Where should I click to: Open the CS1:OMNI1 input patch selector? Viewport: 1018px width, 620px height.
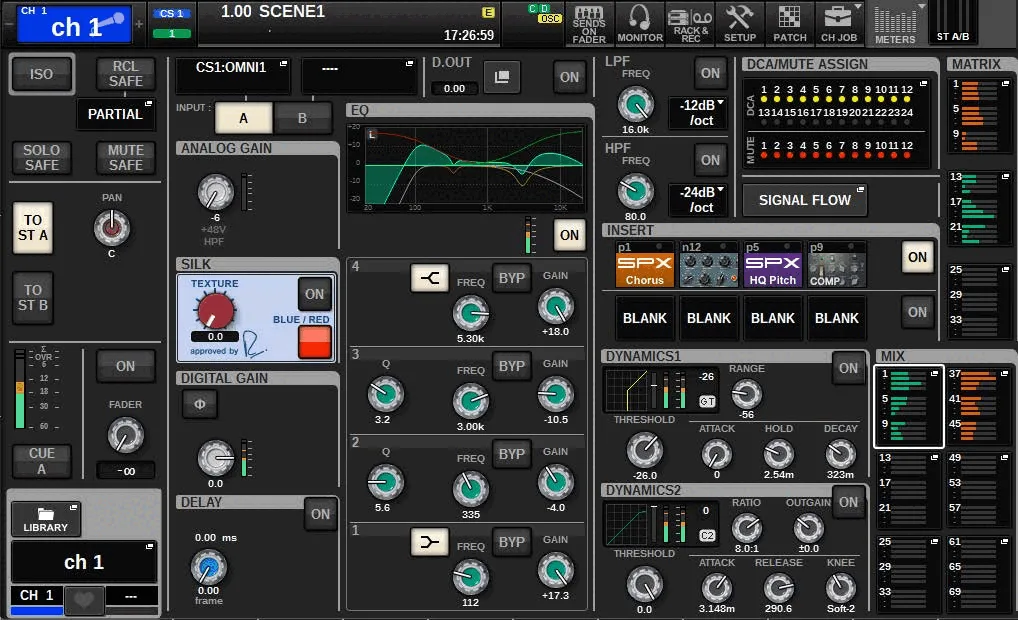point(232,76)
